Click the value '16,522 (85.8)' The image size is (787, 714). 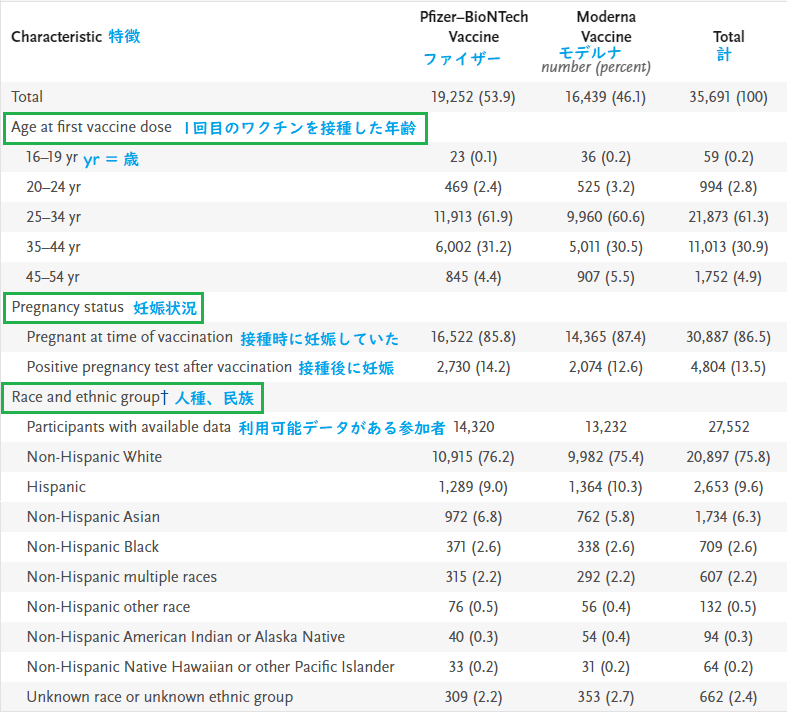[473, 337]
